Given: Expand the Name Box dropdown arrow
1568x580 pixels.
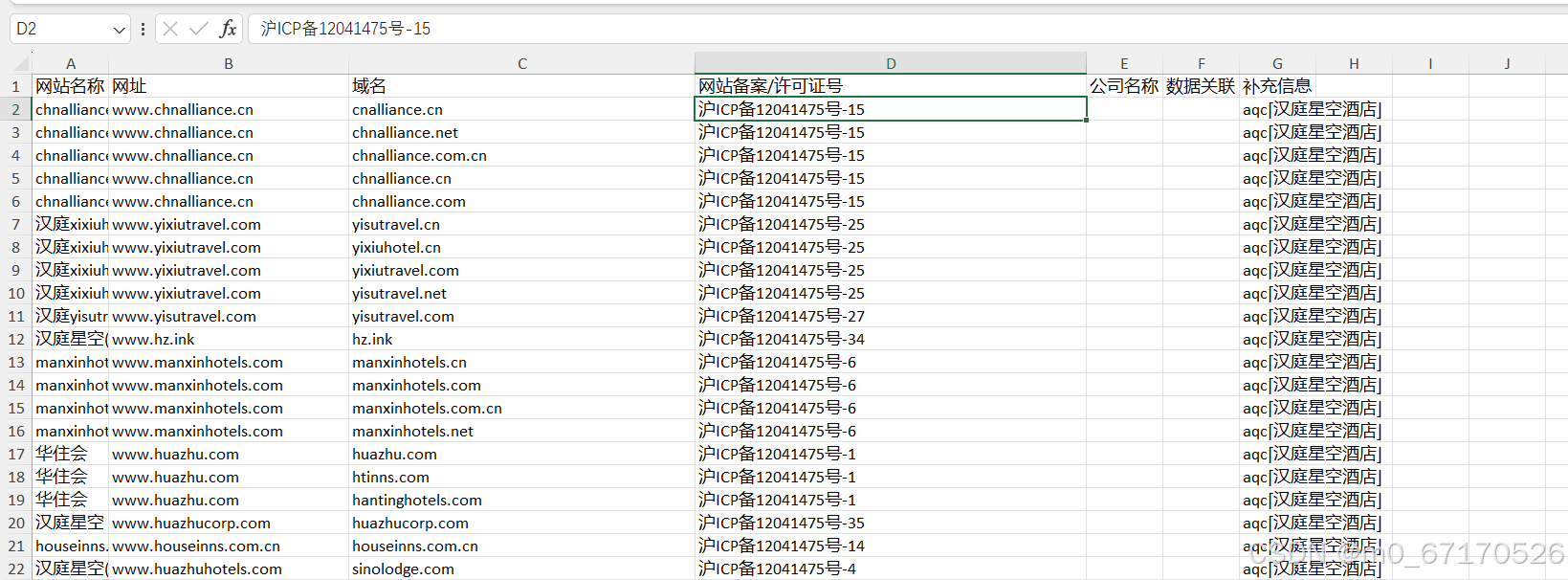Looking at the screenshot, I should pos(120,30).
